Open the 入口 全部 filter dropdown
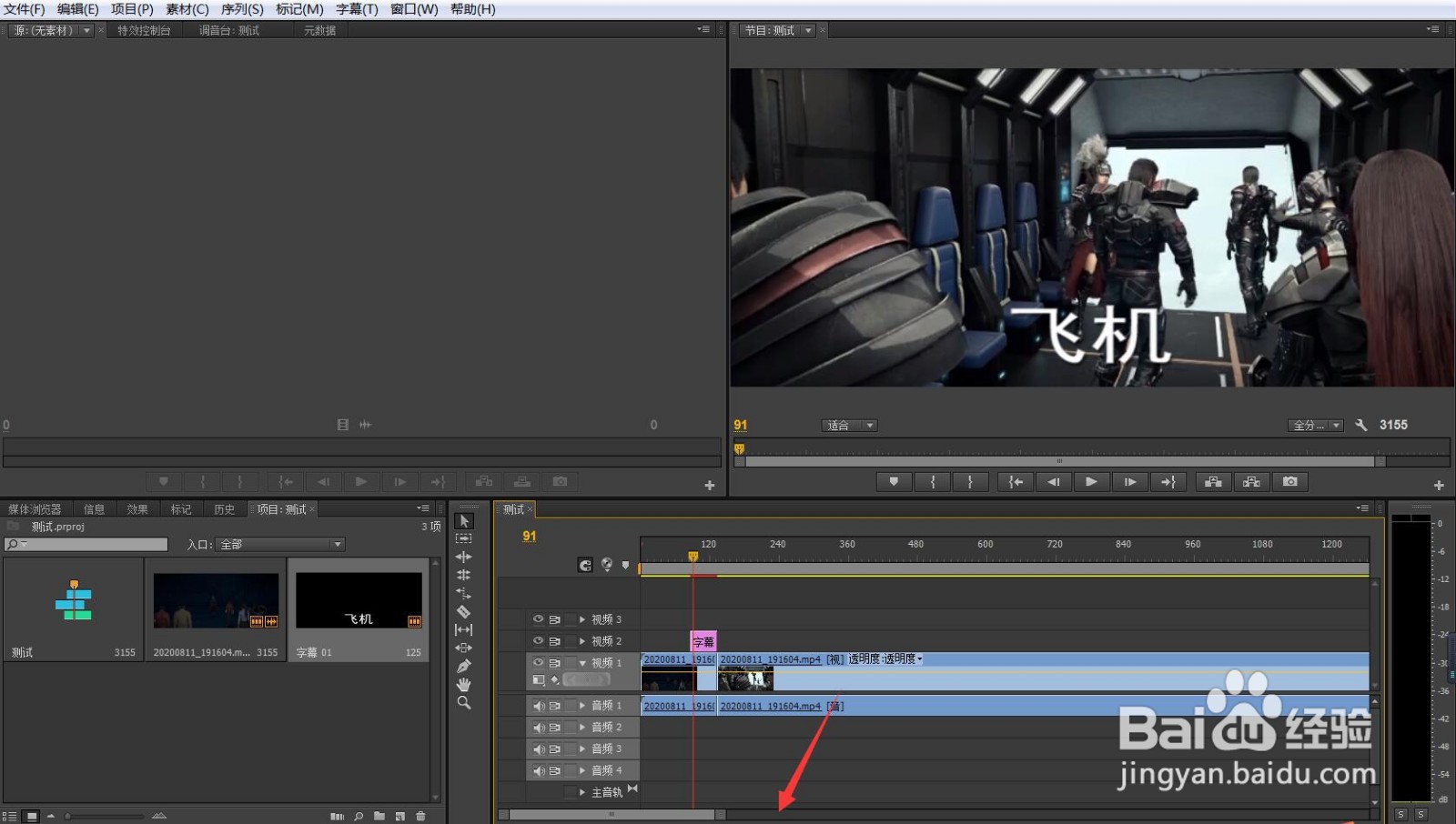This screenshot has height=824, width=1456. [x=280, y=545]
